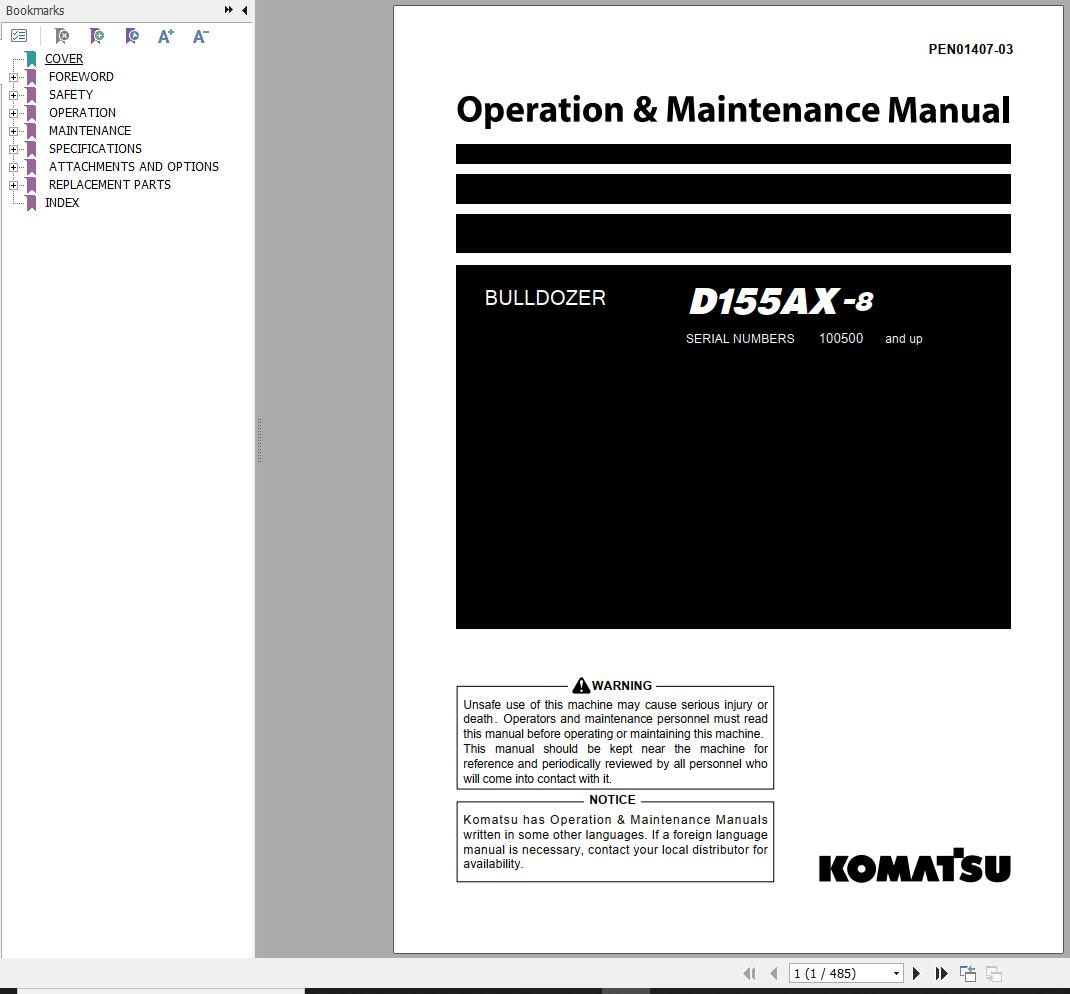This screenshot has height=994, width=1070.
Task: Click inside the page number input field
Action: pyautogui.click(x=830, y=972)
